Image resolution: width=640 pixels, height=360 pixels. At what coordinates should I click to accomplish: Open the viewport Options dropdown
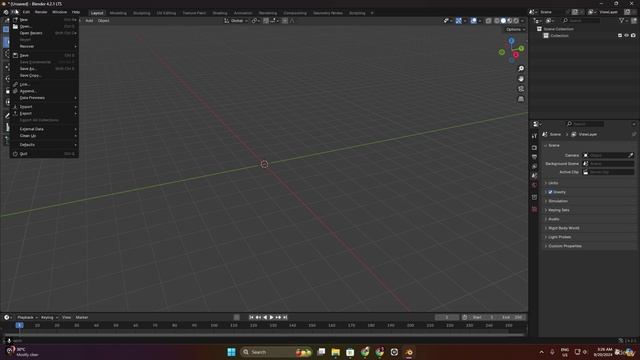[x=516, y=29]
